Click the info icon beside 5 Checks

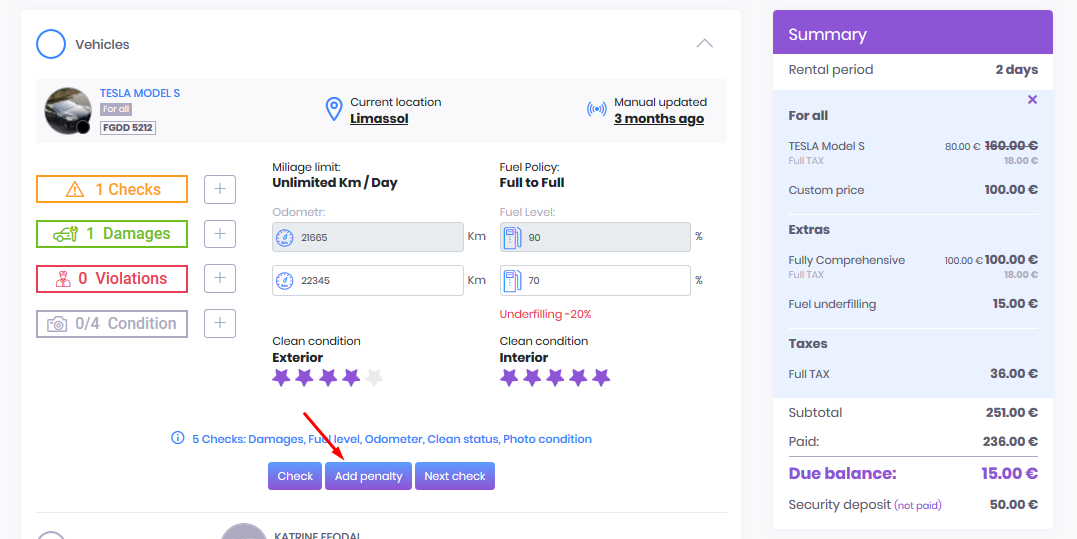pos(178,438)
